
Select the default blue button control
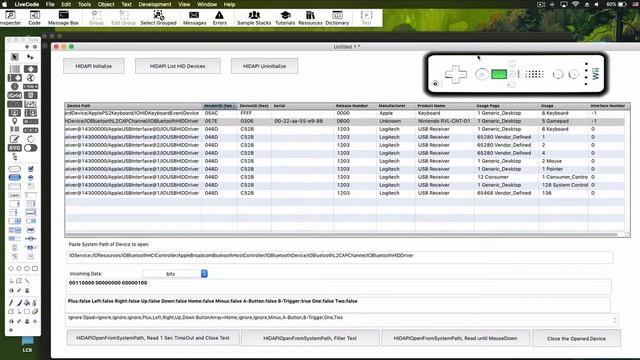pos(15,178)
